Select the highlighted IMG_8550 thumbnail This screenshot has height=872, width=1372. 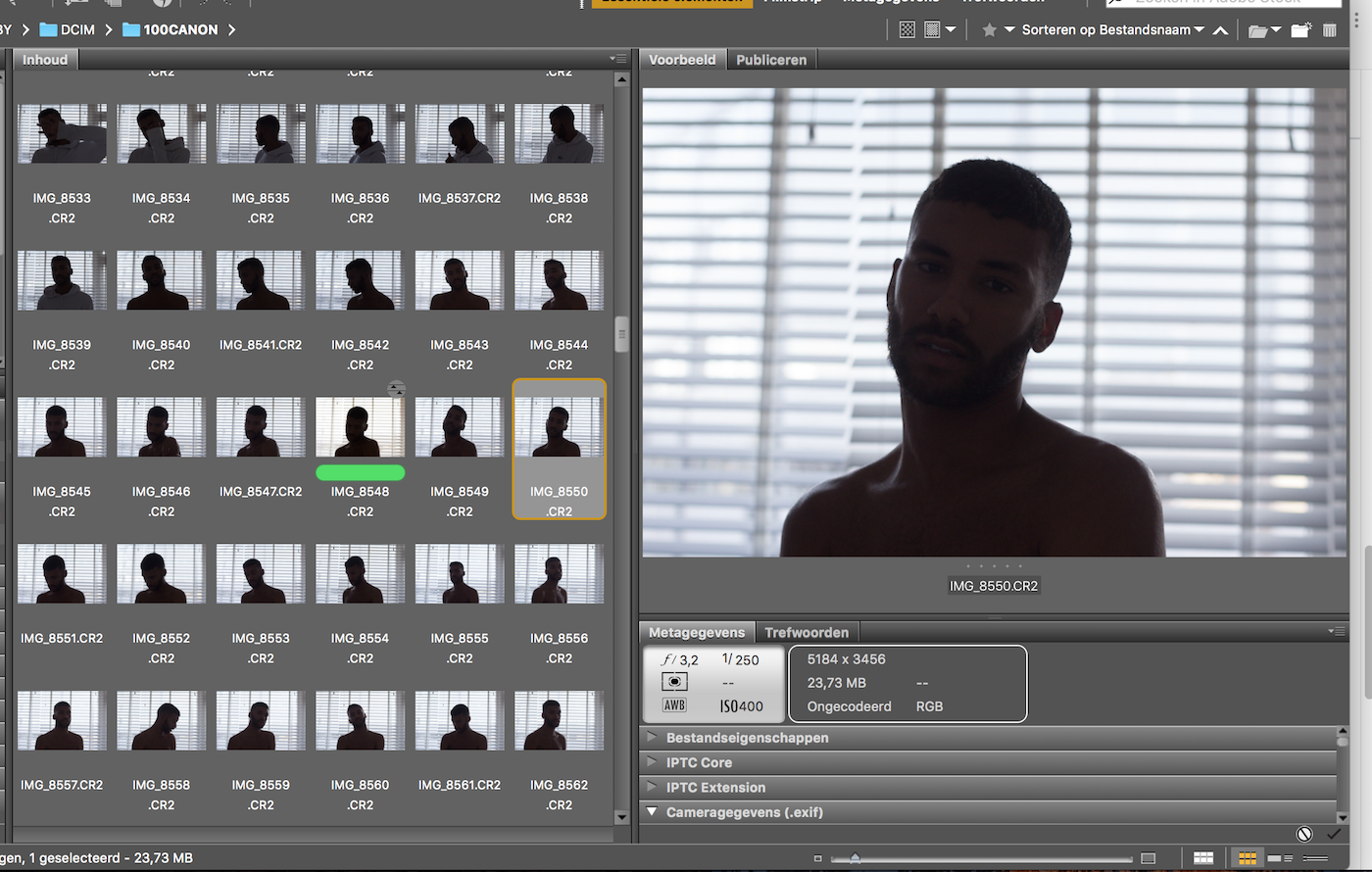point(559,449)
